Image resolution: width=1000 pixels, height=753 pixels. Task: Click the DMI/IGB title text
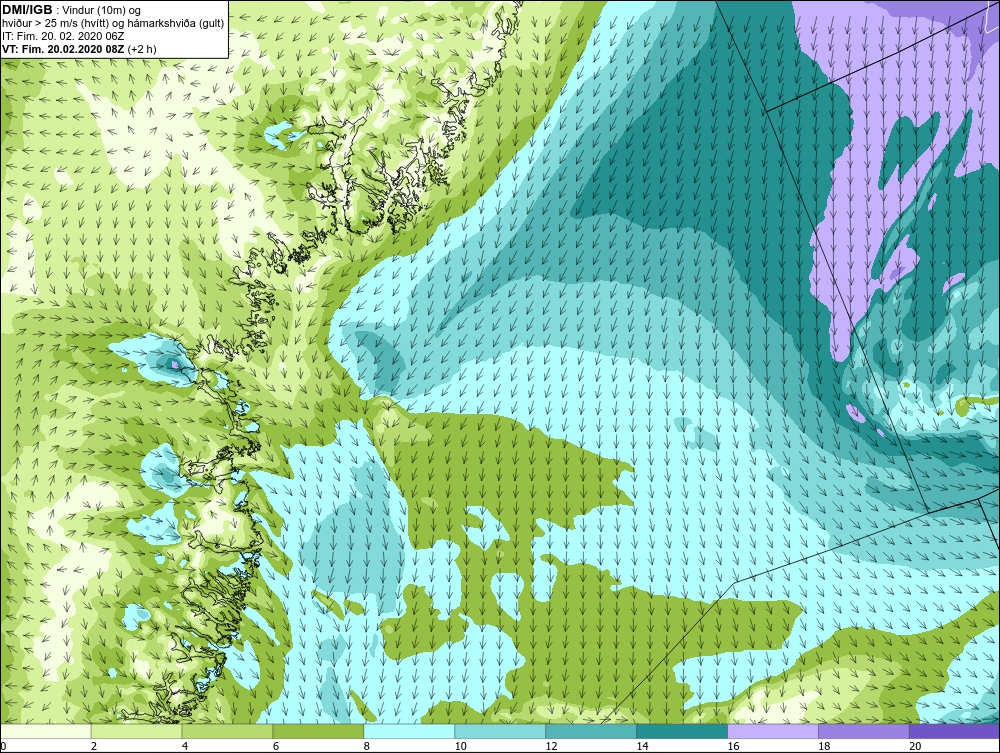click(x=27, y=10)
